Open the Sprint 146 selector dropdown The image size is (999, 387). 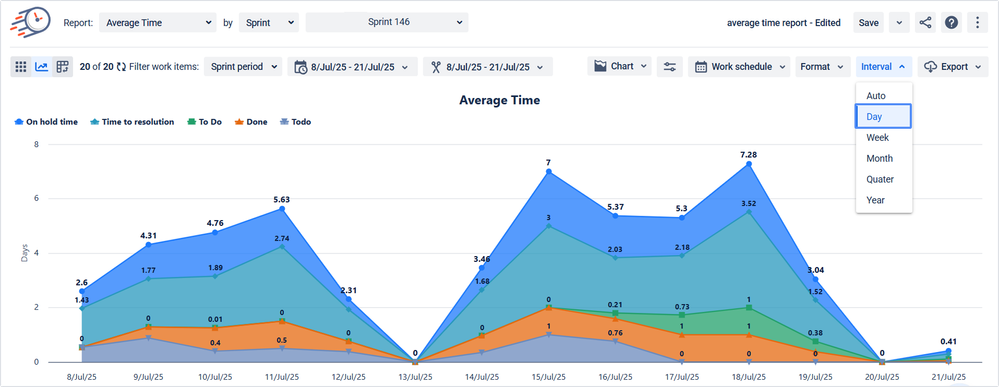click(387, 22)
